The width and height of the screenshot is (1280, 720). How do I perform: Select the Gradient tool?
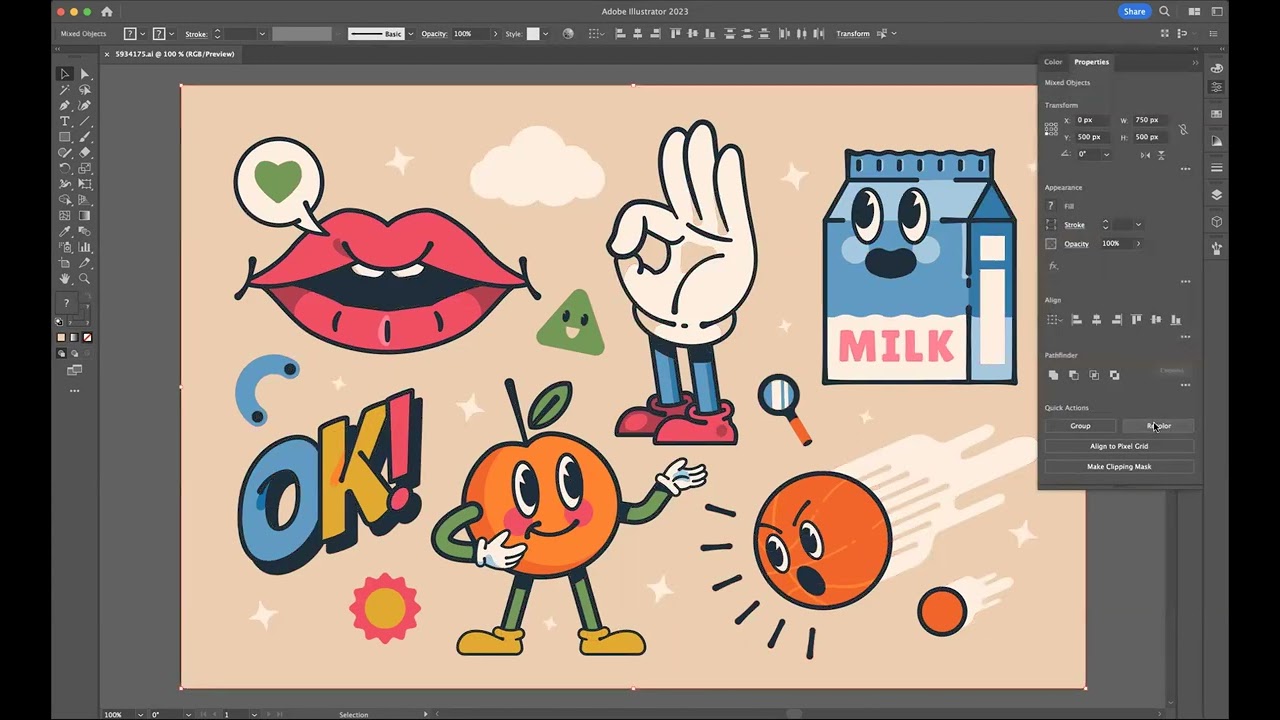point(85,215)
